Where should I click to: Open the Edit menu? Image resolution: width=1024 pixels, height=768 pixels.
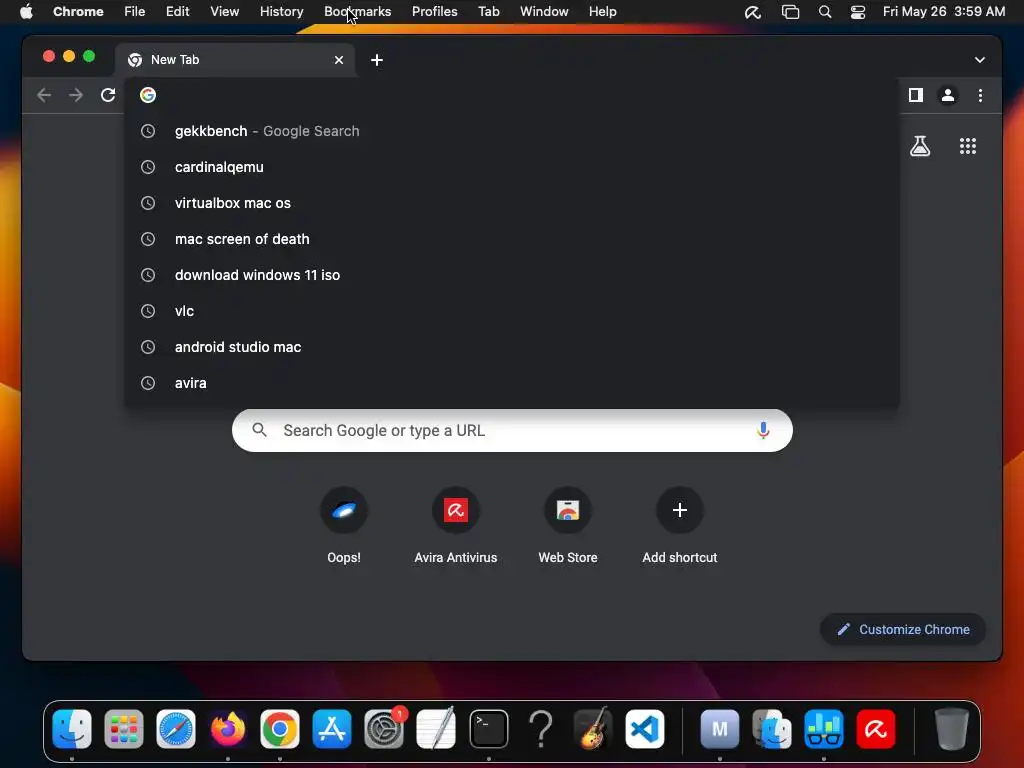[177, 12]
